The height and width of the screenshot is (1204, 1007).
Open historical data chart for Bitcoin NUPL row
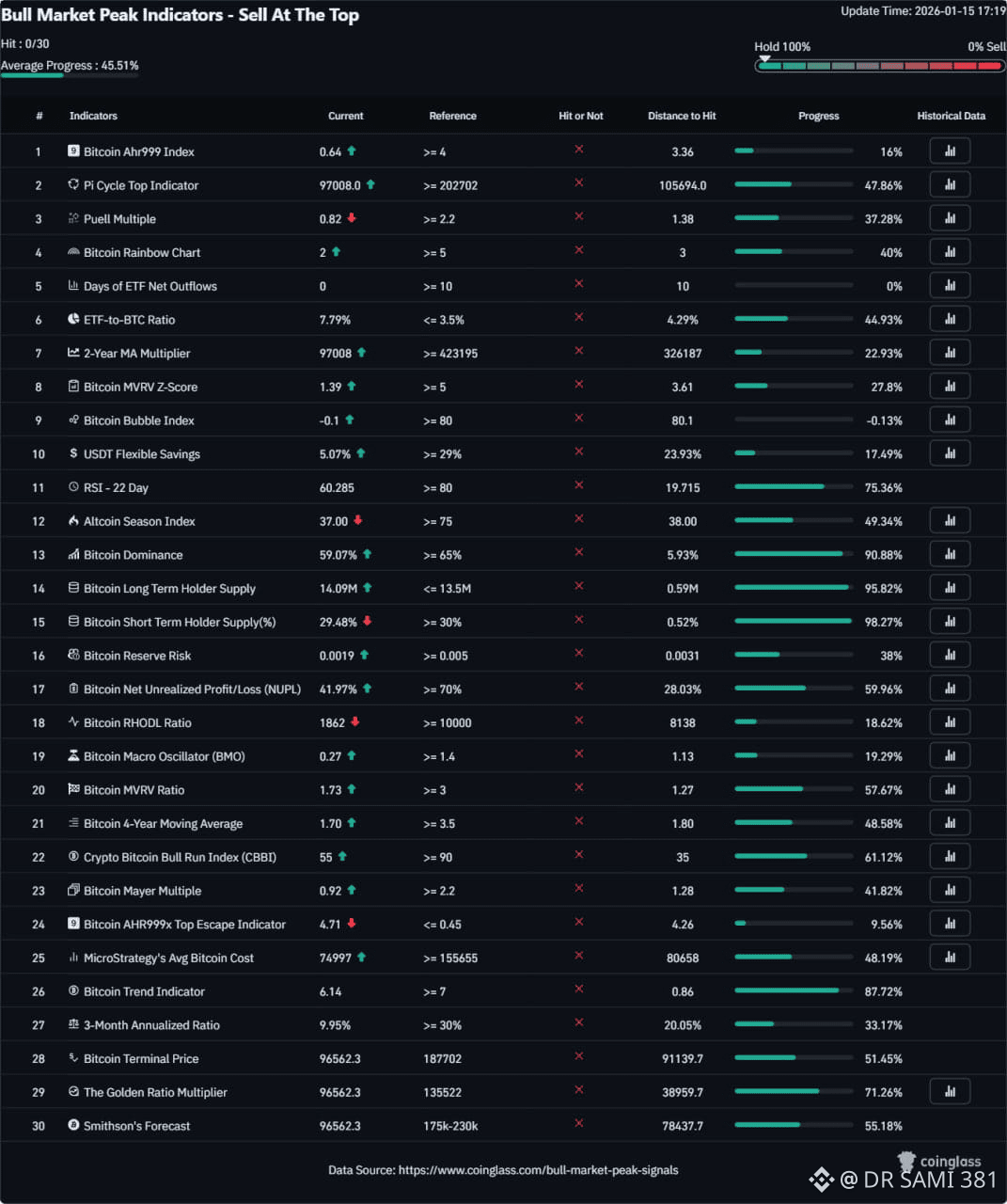click(950, 689)
